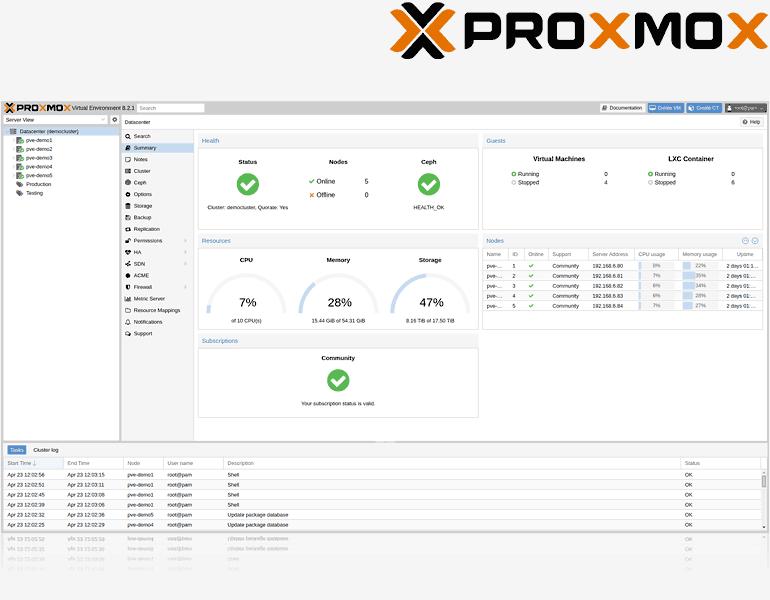Viewport: 770px width, 600px height.
Task: Select the Datacenter (democluster) tree item
Action: (x=62, y=132)
